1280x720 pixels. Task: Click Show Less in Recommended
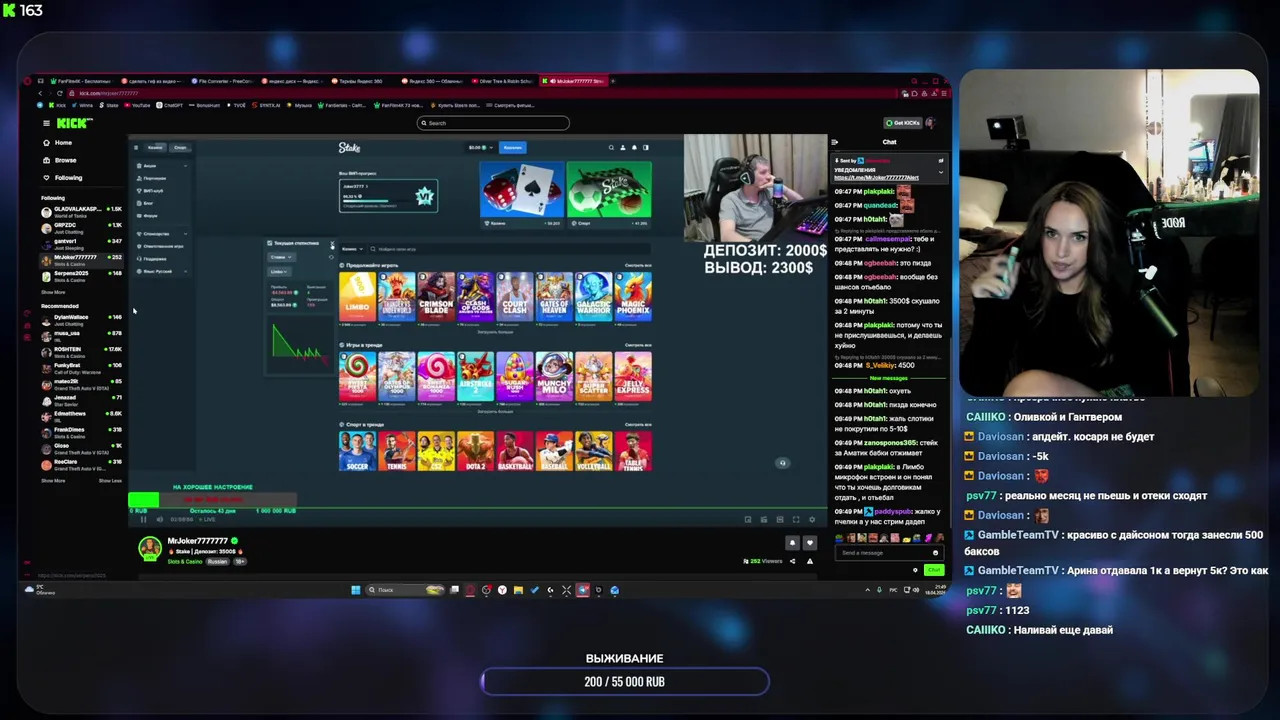click(110, 480)
